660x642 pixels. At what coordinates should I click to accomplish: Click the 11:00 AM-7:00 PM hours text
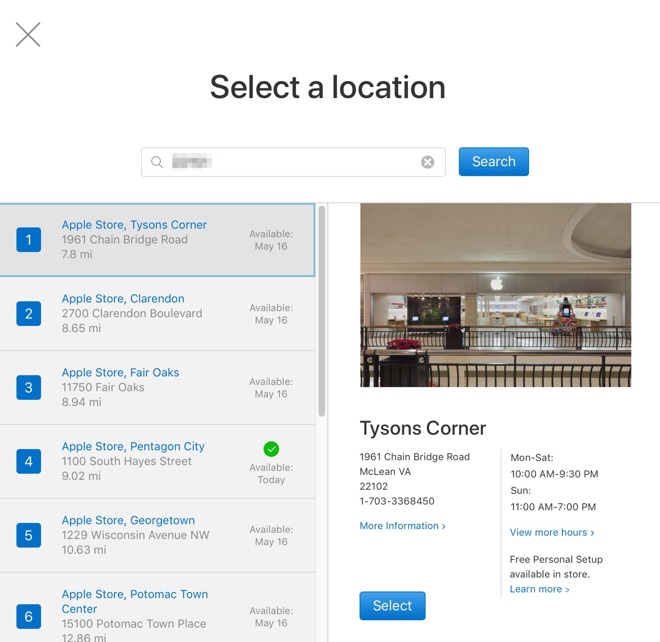click(x=553, y=507)
